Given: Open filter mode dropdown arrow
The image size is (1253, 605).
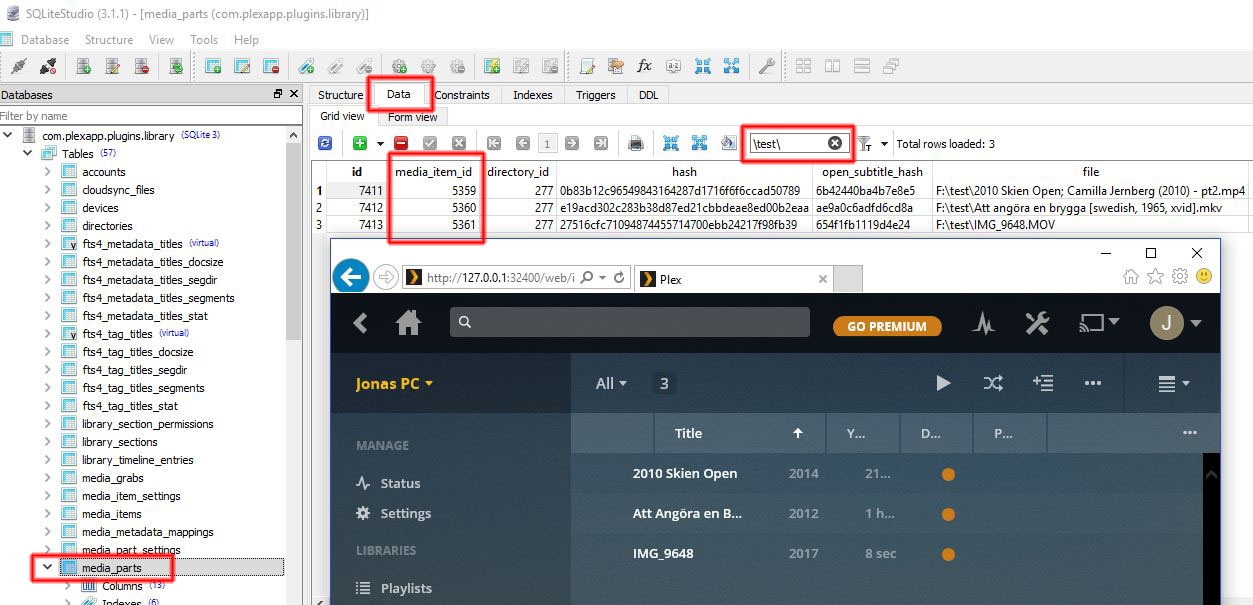Looking at the screenshot, I should (x=884, y=144).
